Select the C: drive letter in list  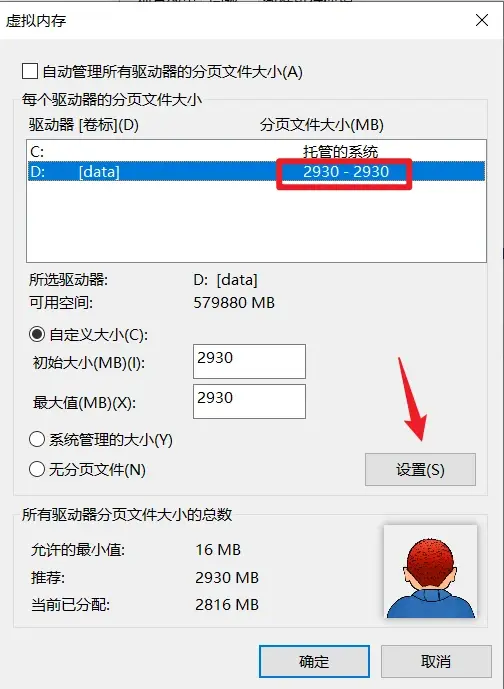[x=37, y=152]
